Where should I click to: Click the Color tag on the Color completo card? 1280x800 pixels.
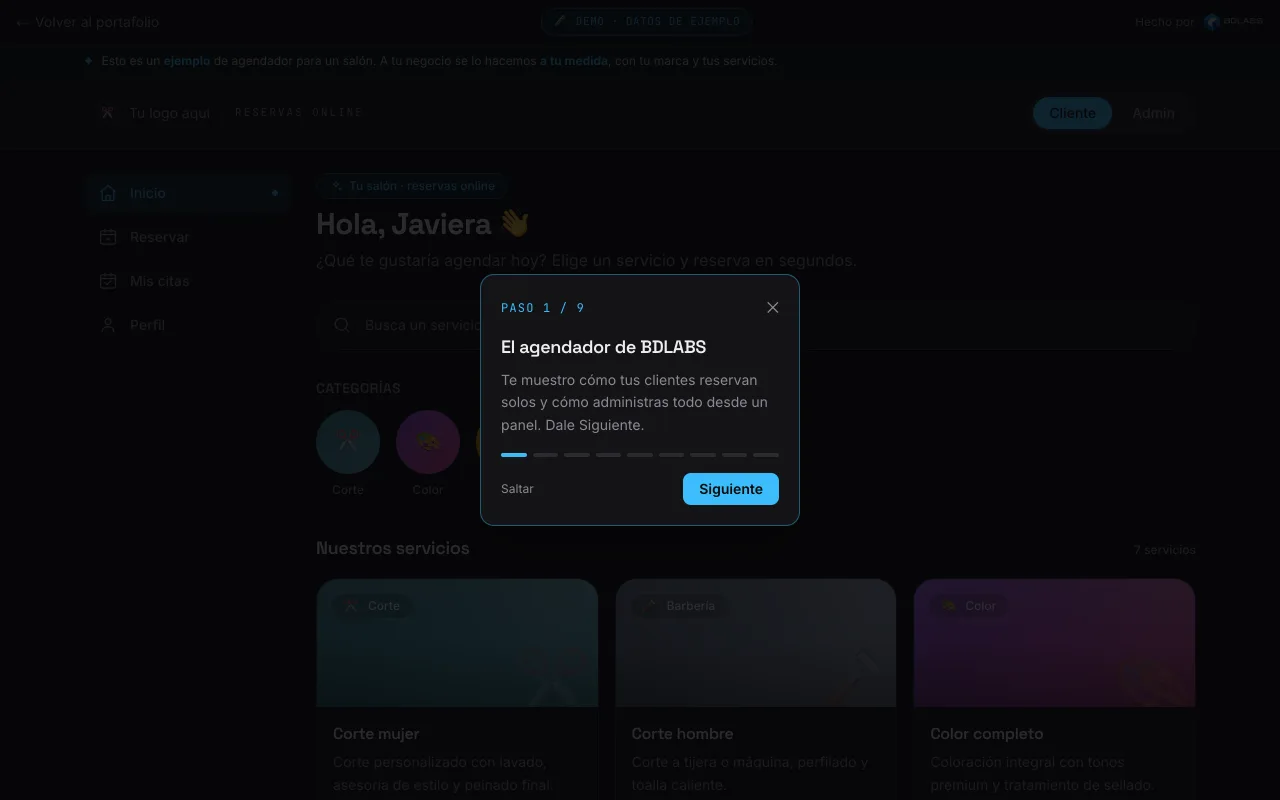(969, 606)
